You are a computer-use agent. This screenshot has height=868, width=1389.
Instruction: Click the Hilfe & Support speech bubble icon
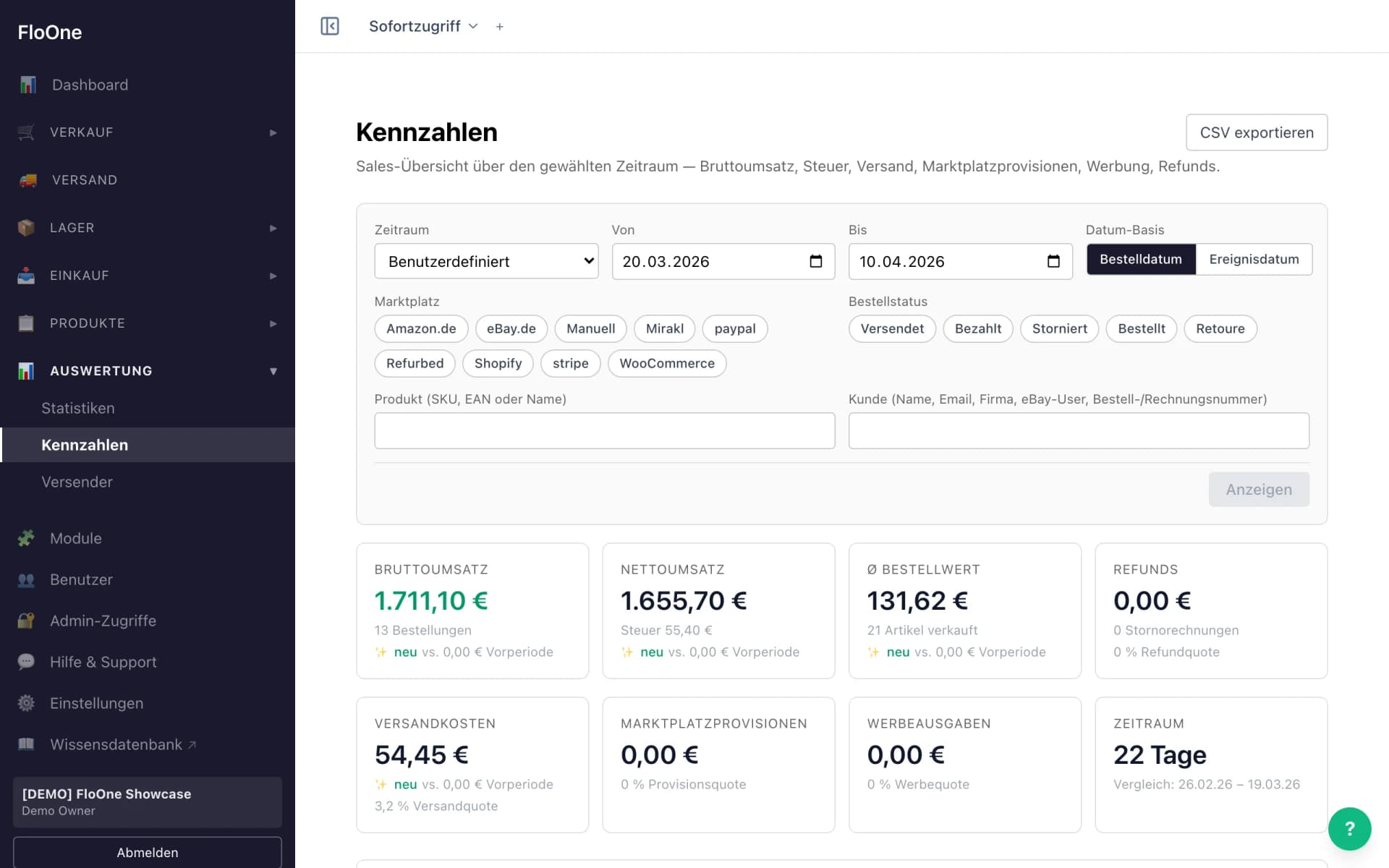point(26,662)
